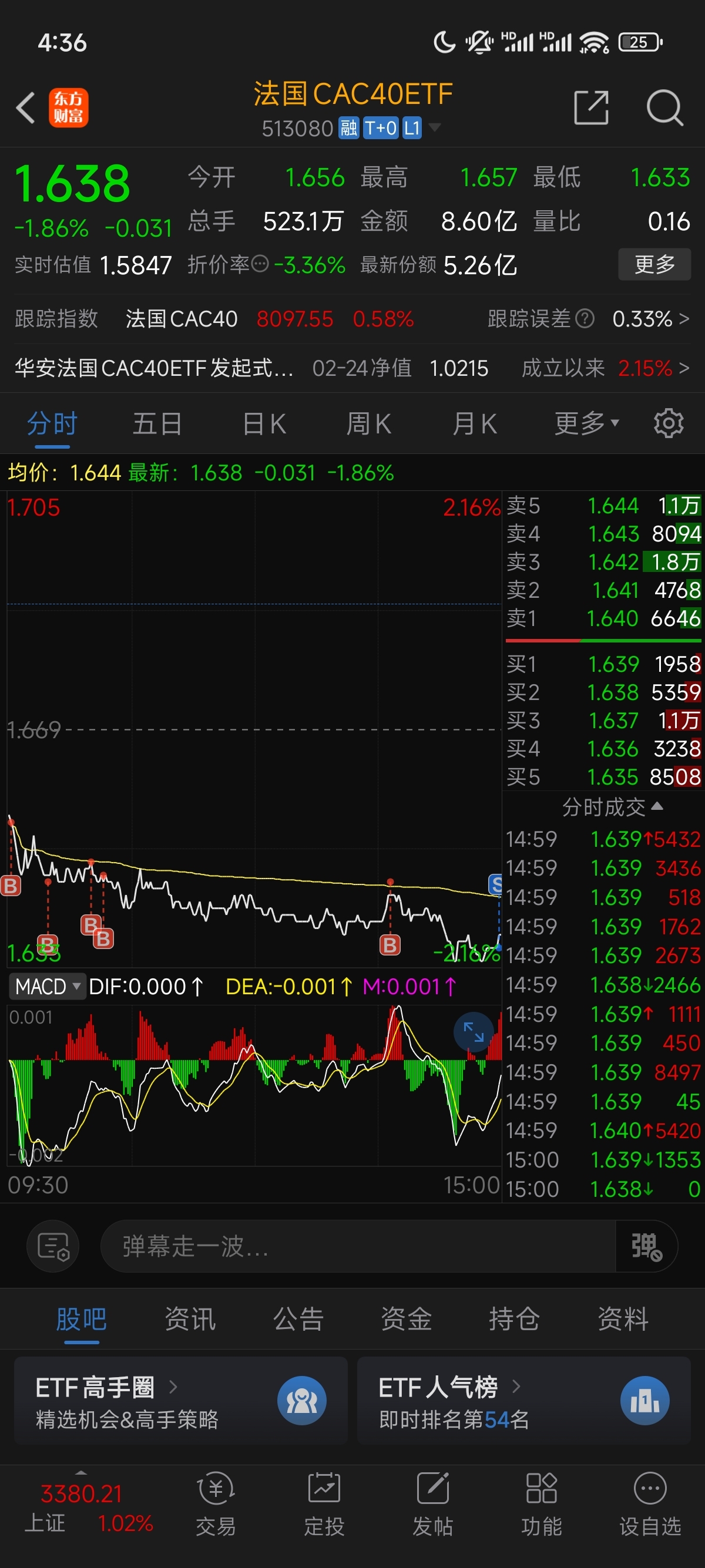Select the 持仓 tab
This screenshot has height=1568, width=705.
[515, 1319]
